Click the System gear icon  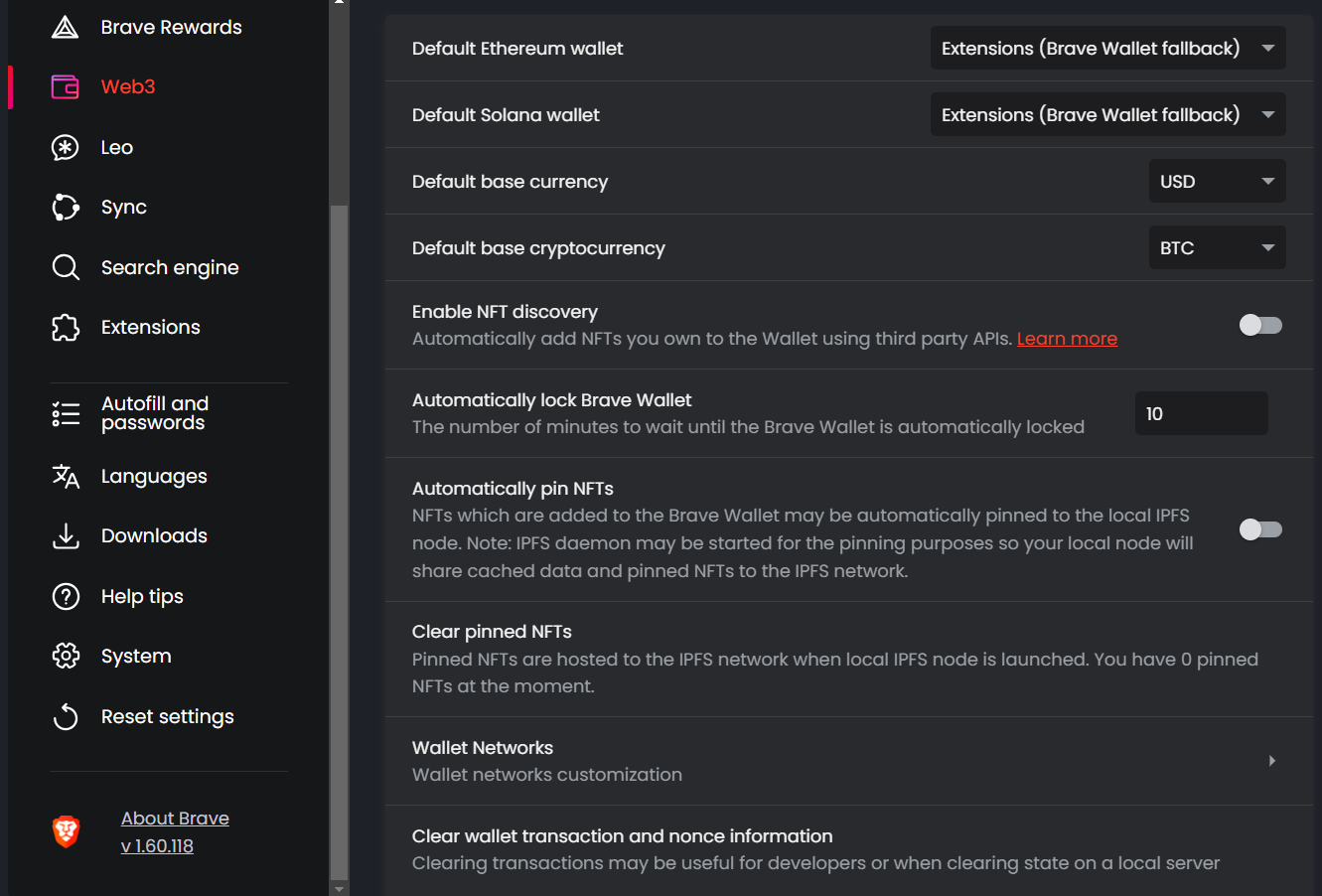[x=66, y=657]
